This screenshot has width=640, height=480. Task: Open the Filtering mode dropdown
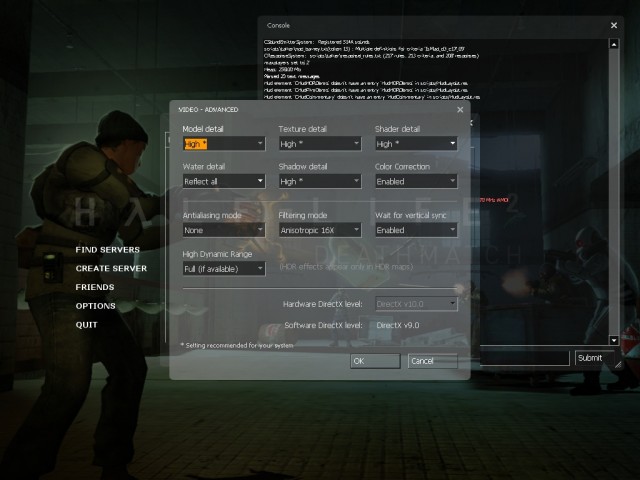320,230
